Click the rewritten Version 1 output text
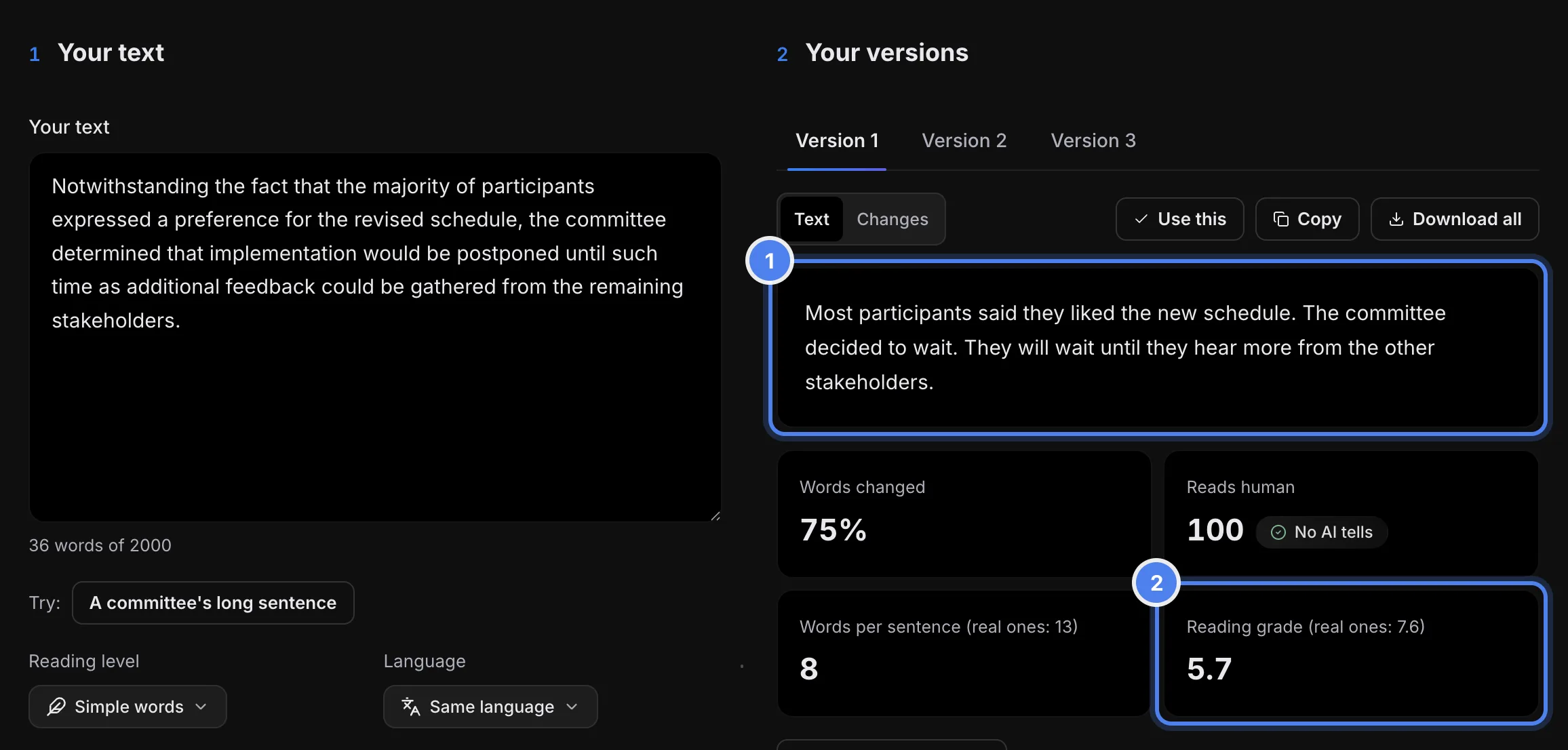The height and width of the screenshot is (750, 1568). pos(1124,347)
